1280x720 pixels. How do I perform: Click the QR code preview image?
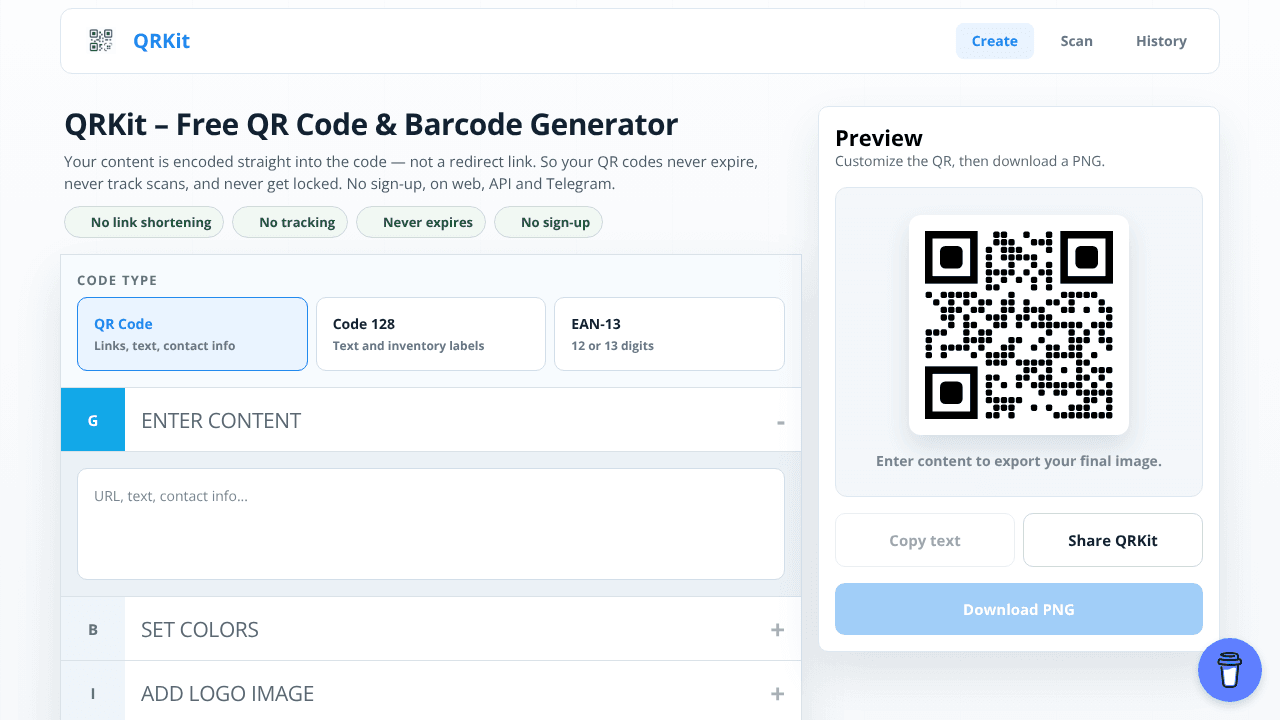(x=1019, y=325)
